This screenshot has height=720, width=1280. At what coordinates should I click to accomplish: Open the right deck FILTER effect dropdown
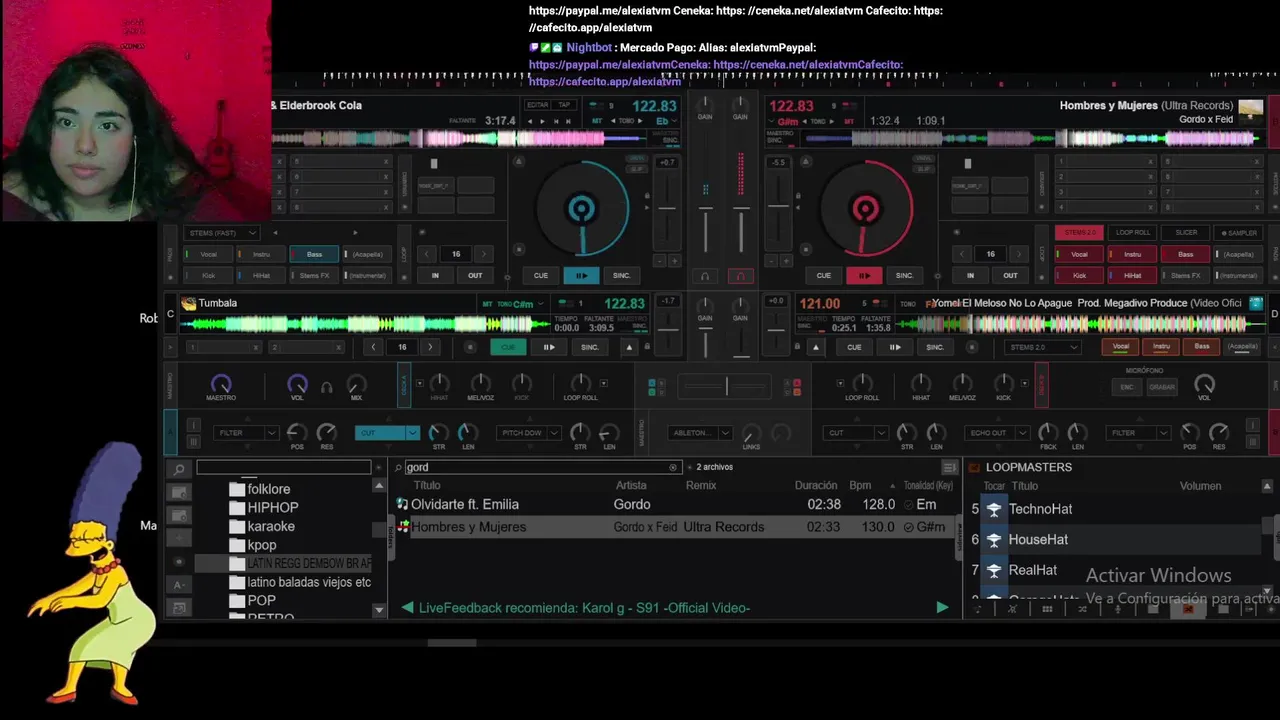(1138, 433)
